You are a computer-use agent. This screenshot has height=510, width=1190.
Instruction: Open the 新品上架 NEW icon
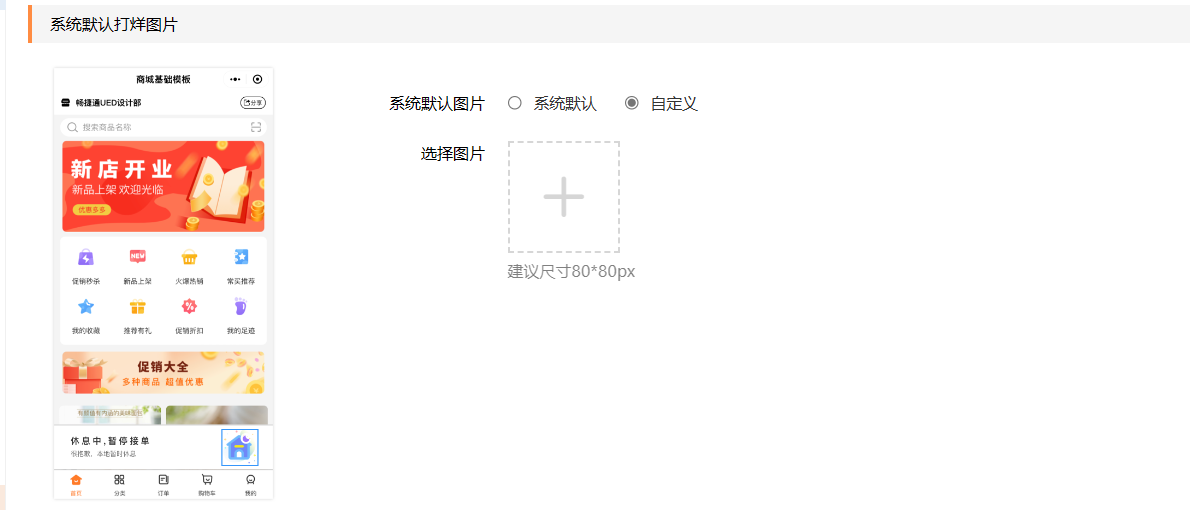coord(137,257)
